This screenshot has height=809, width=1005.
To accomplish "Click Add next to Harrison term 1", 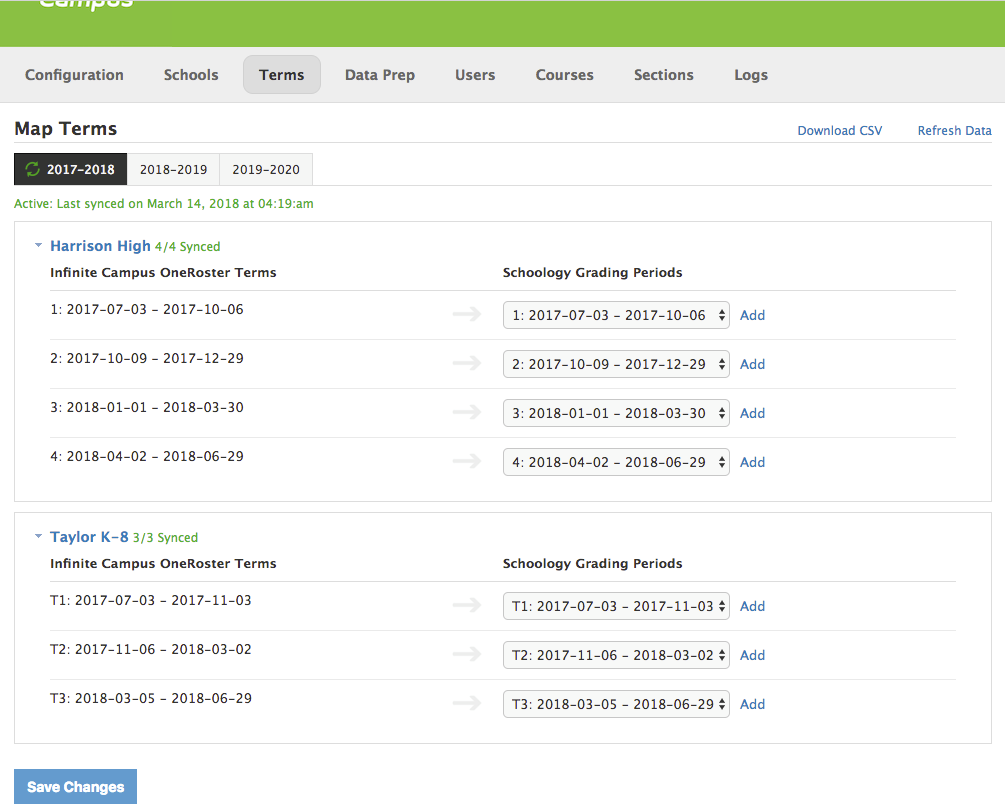I will pos(752,315).
